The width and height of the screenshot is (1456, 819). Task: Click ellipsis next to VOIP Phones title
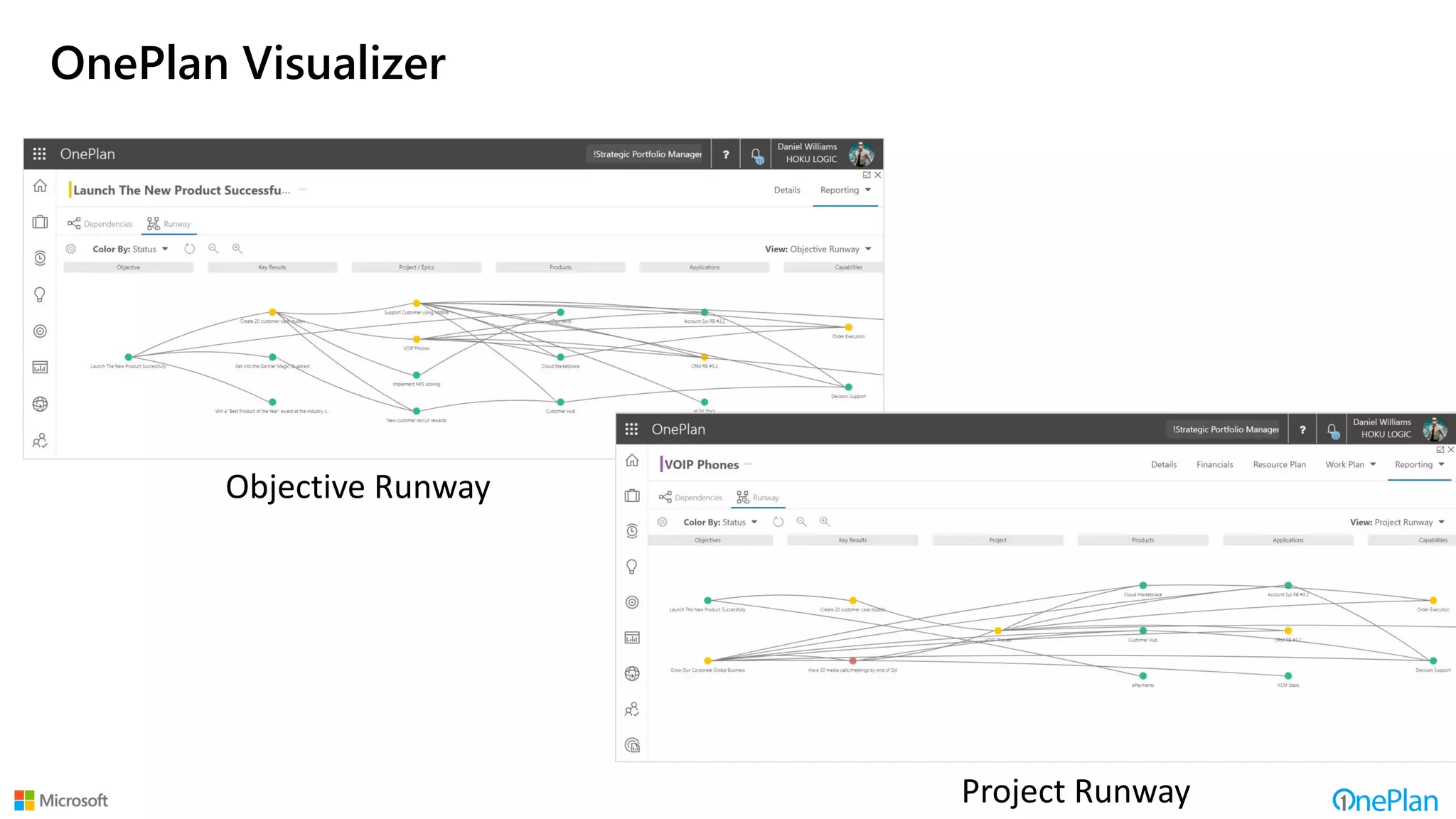click(747, 464)
